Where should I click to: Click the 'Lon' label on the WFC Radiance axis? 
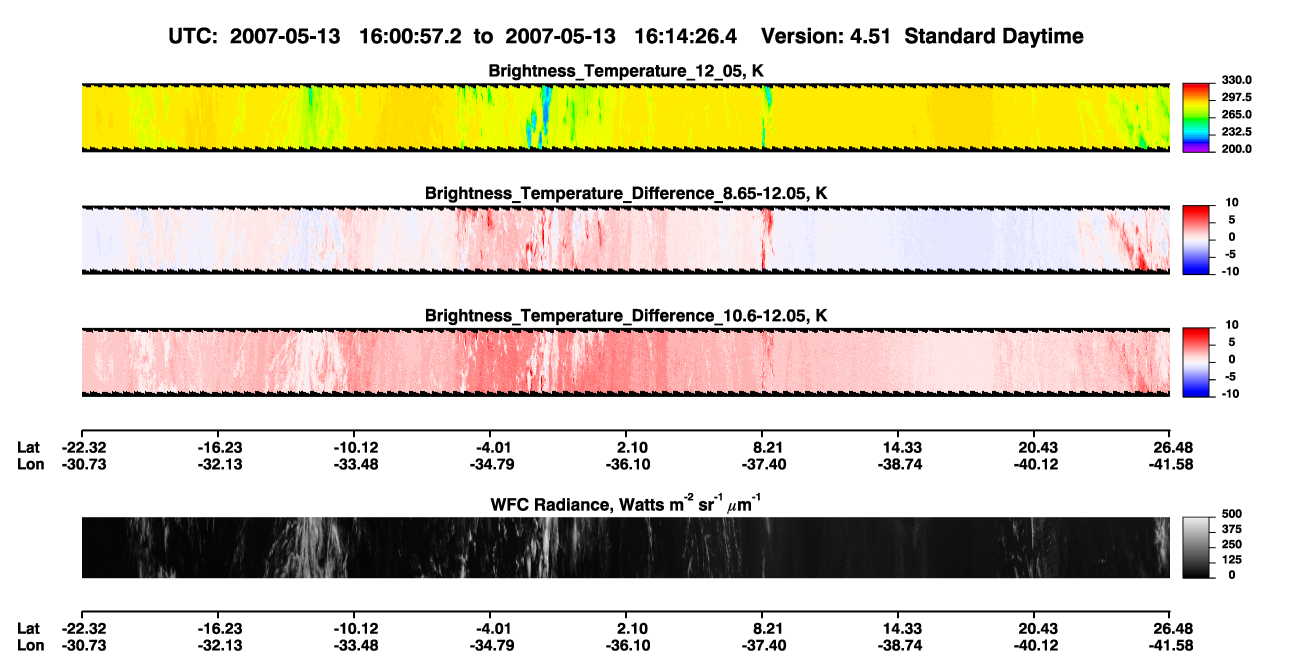tap(30, 644)
